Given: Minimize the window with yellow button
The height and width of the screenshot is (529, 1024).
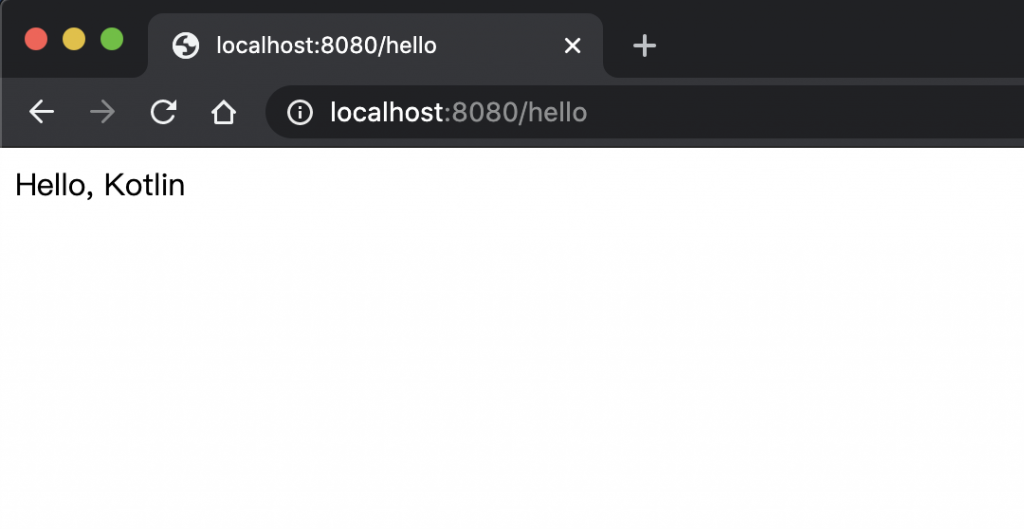Looking at the screenshot, I should 74,39.
